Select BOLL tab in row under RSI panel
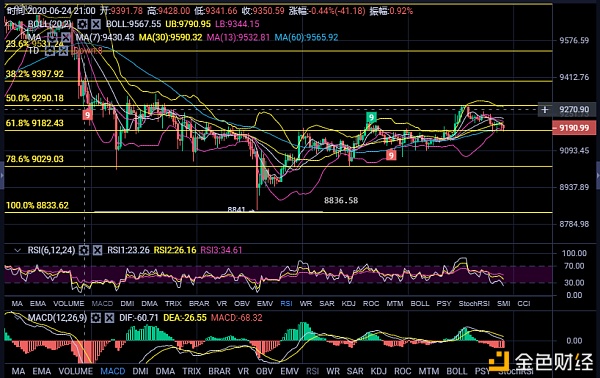Screen dimensions: 600x378 tap(420, 303)
